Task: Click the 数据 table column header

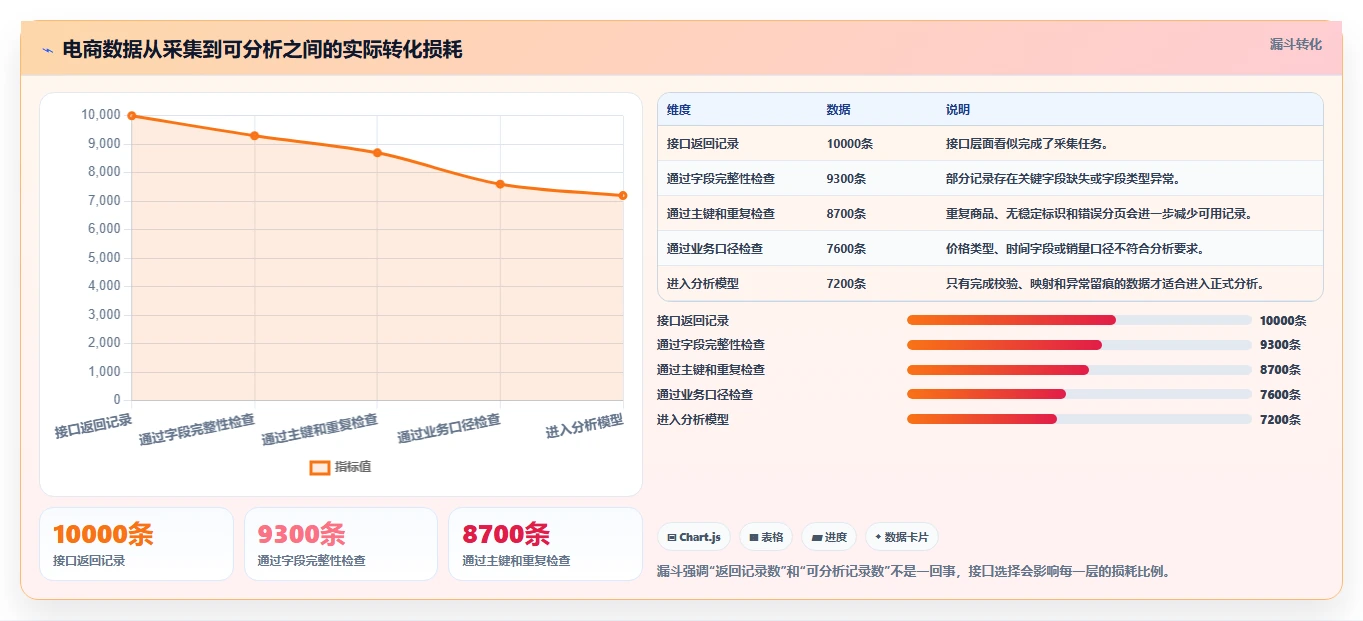Action: click(x=839, y=110)
